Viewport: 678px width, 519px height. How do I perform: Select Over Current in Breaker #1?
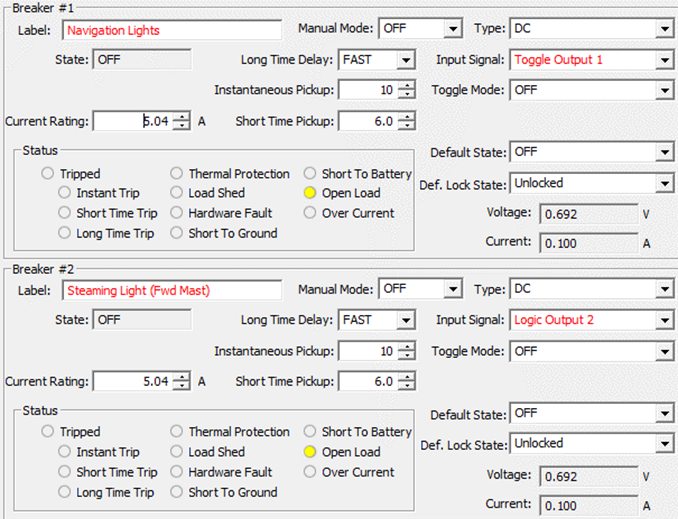click(x=310, y=213)
